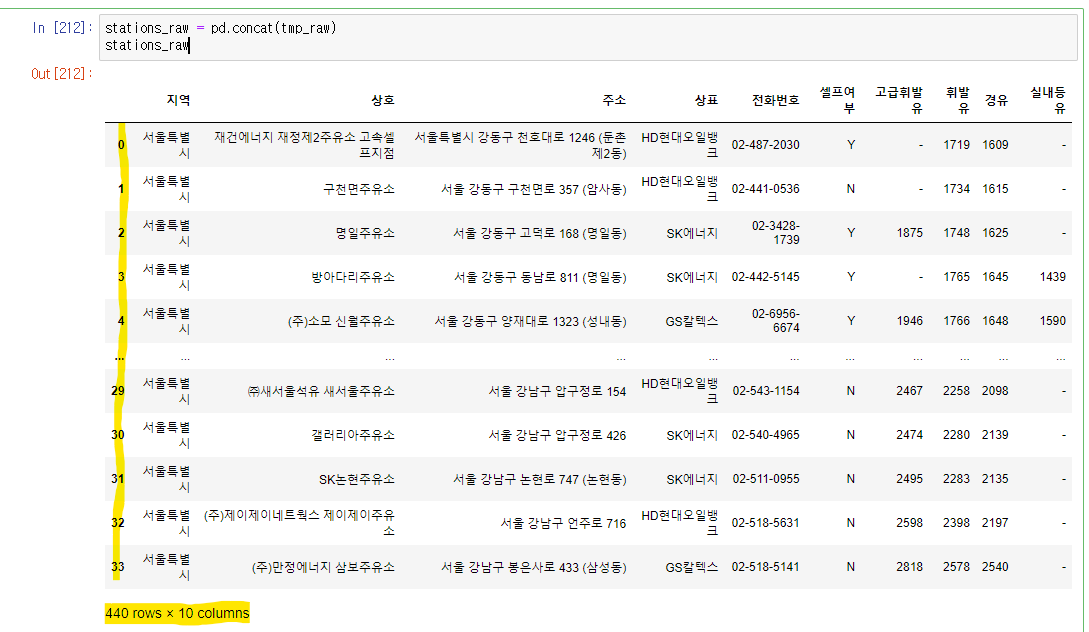1089x632 pixels.
Task: Click the 경유 column header
Action: coord(996,100)
